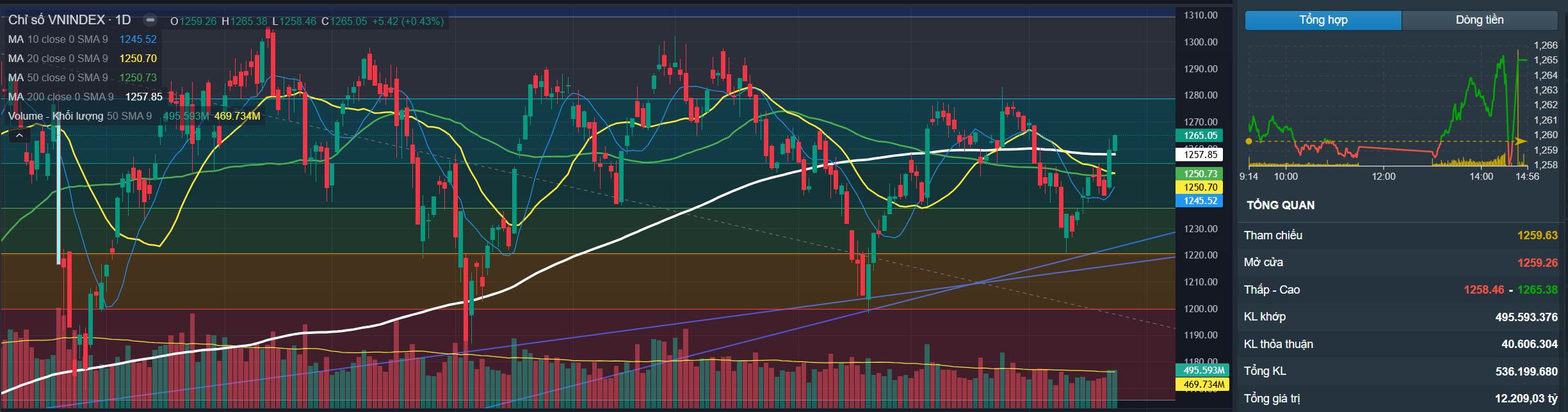Select the MA 50 close 0 SMA 9 indicator
The width and height of the screenshot is (1568, 412).
(x=58, y=77)
